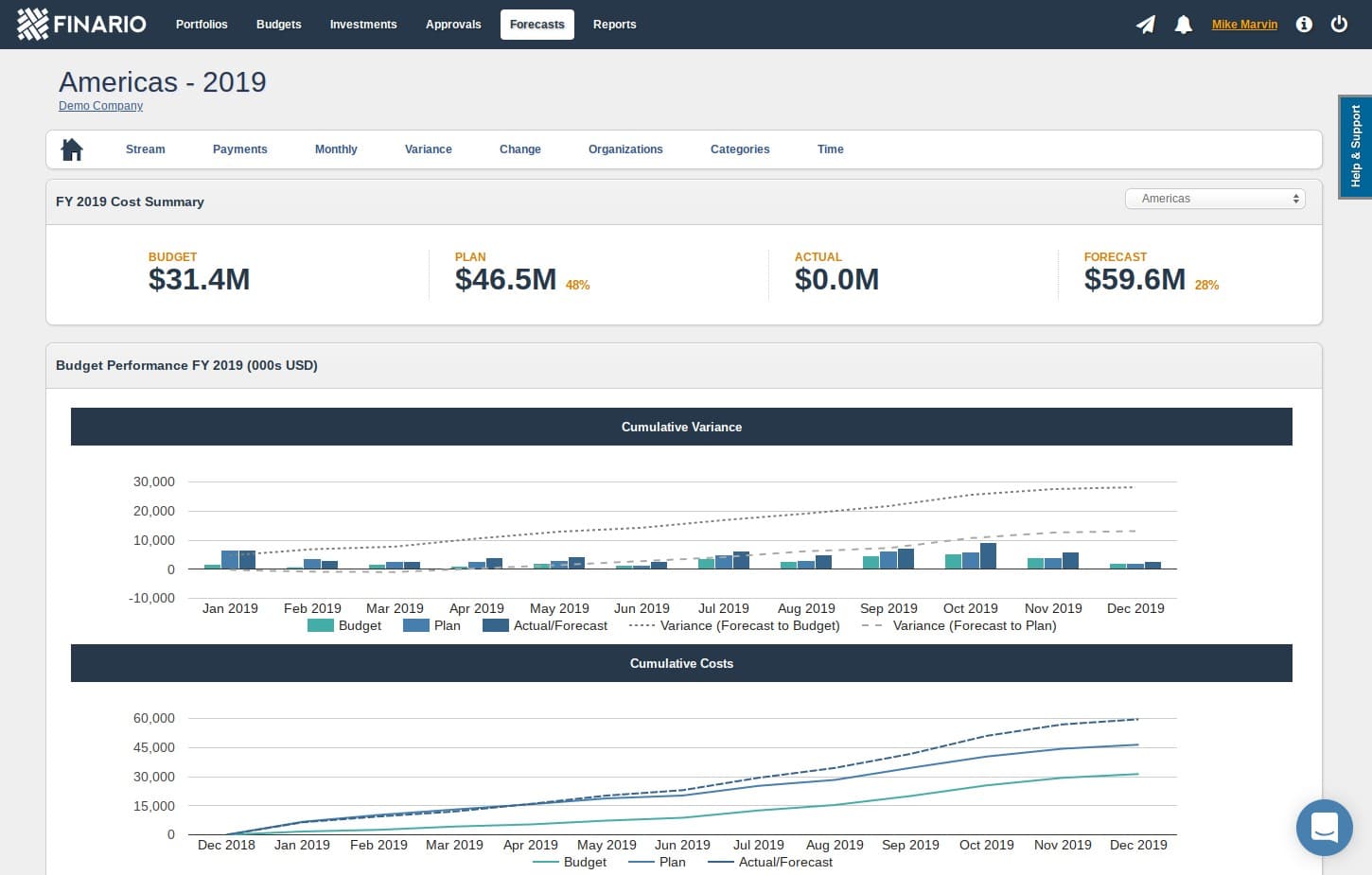Switch to the Variance tab

429,149
